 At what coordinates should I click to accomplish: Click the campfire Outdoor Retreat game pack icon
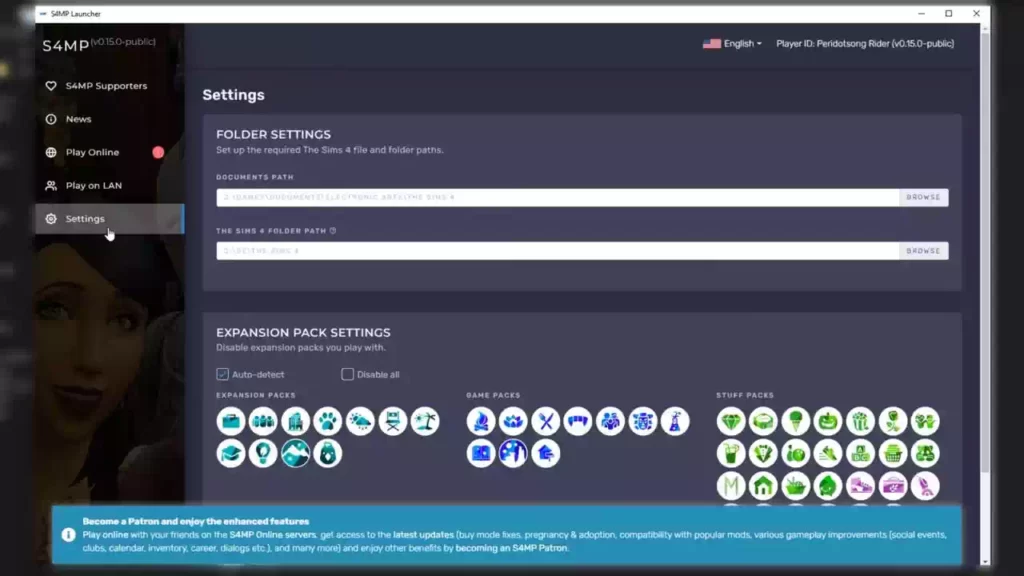(480, 421)
